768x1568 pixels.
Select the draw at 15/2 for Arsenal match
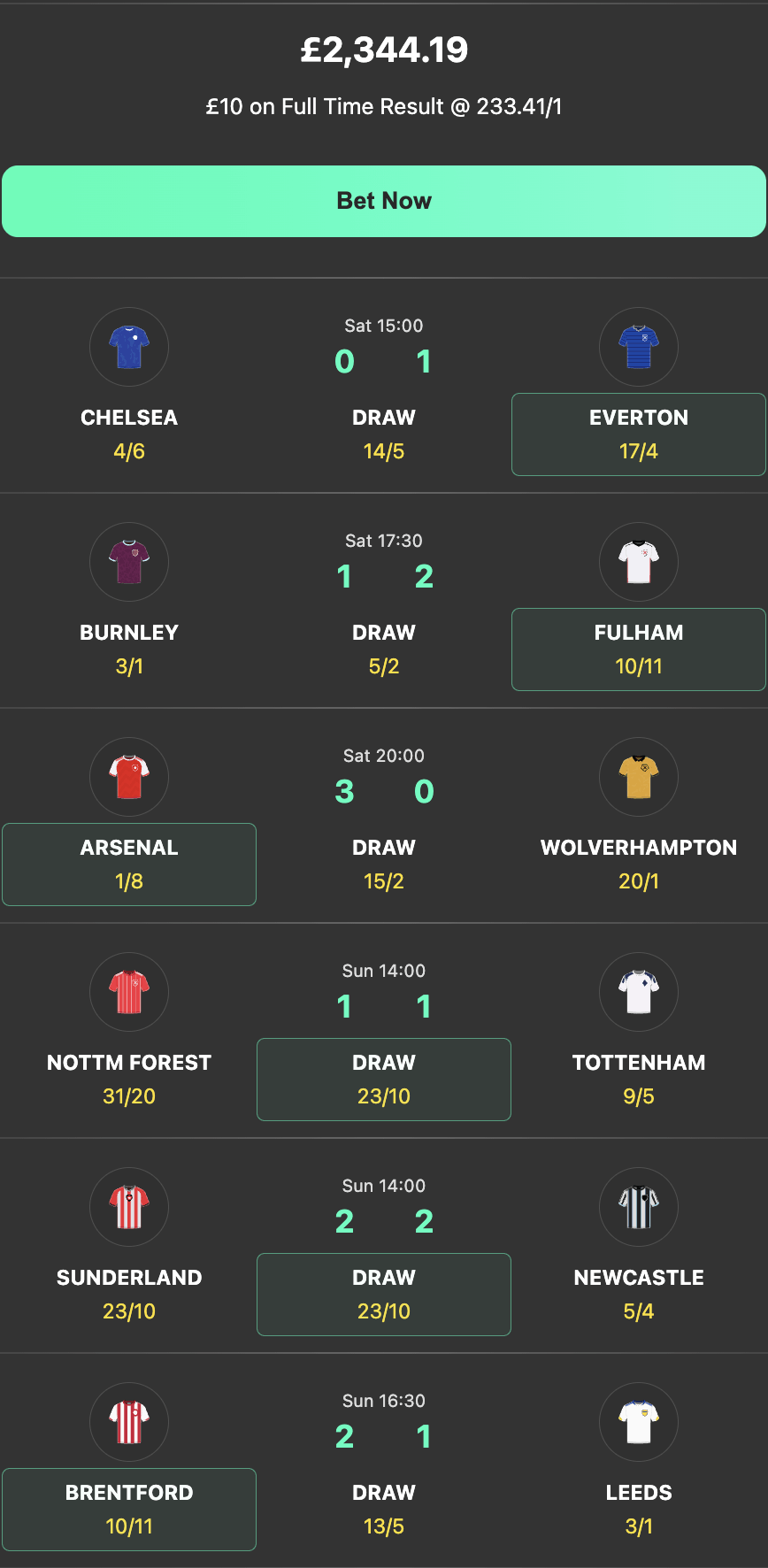click(x=383, y=865)
